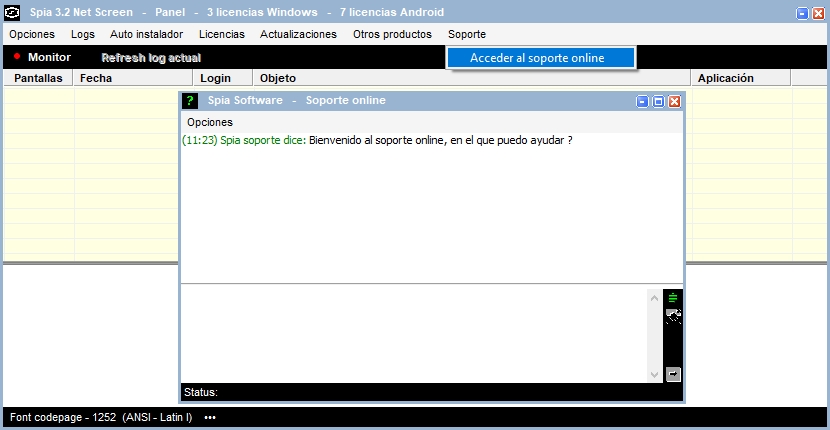Click the chat message input box
Screen dimensions: 830x430
pos(414,334)
